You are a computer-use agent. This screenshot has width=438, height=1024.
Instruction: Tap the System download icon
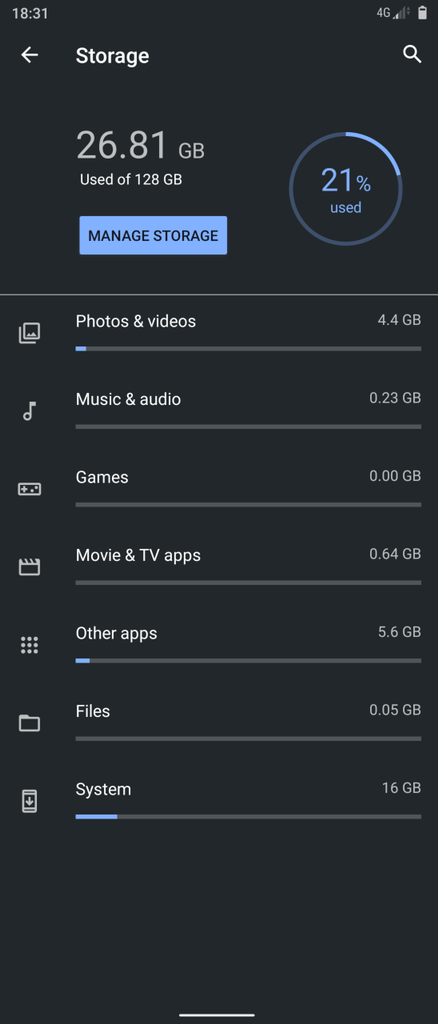[29, 801]
